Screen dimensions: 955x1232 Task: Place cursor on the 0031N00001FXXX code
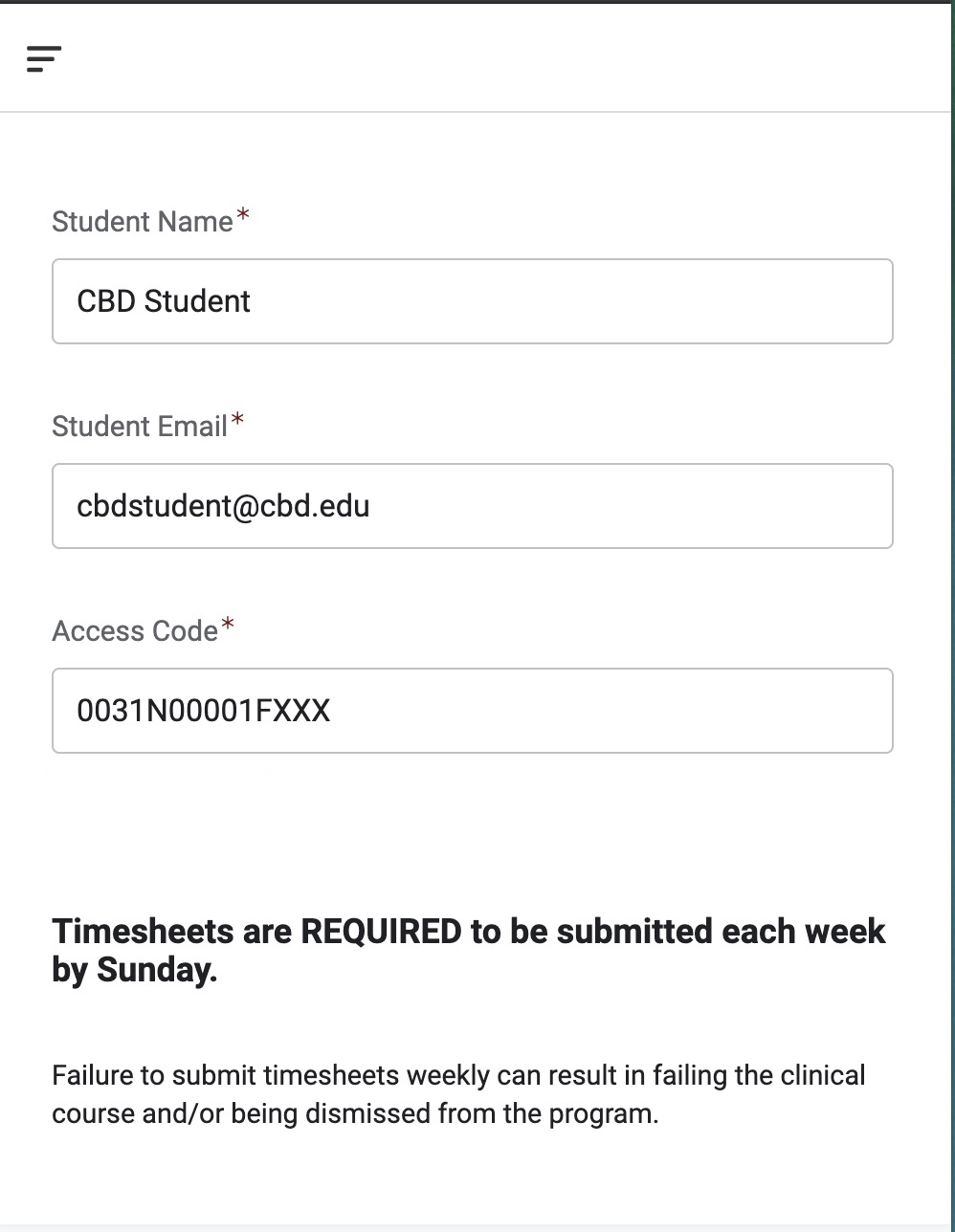[x=203, y=711]
